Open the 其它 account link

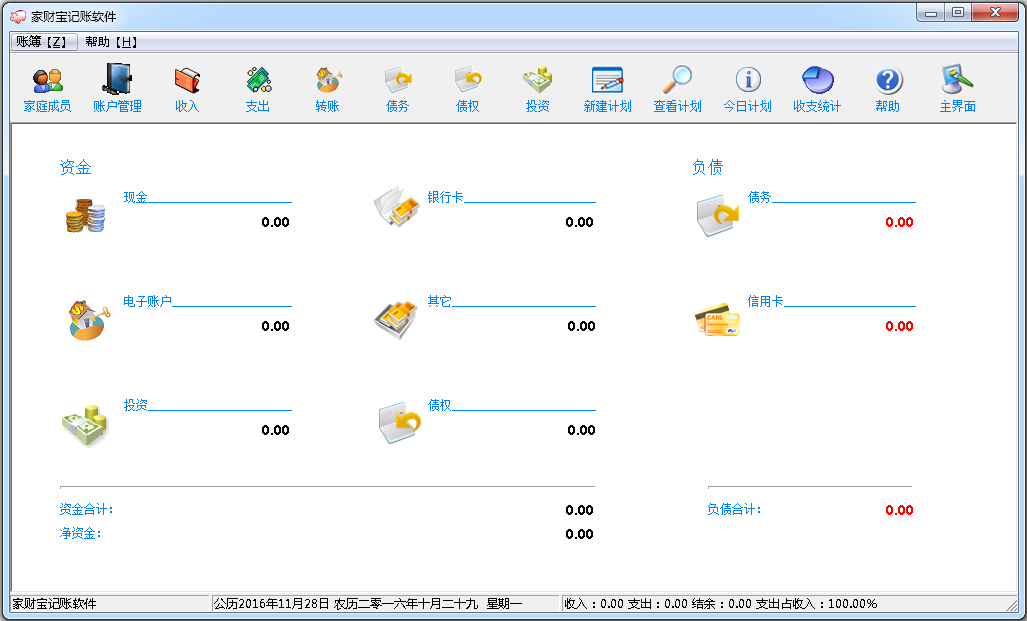(x=439, y=301)
